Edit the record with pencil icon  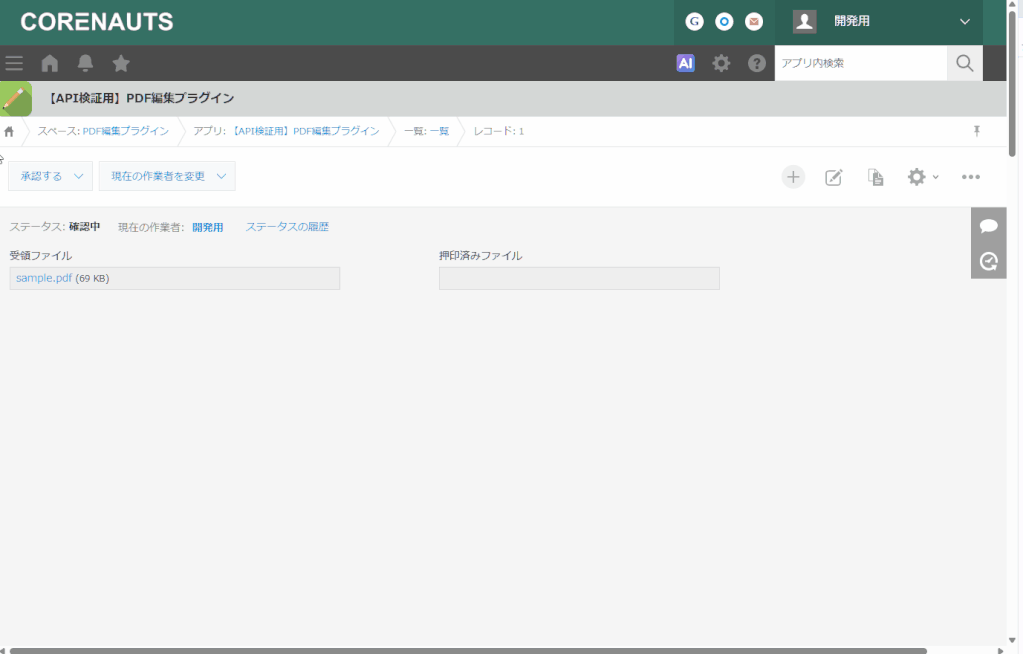click(x=834, y=177)
